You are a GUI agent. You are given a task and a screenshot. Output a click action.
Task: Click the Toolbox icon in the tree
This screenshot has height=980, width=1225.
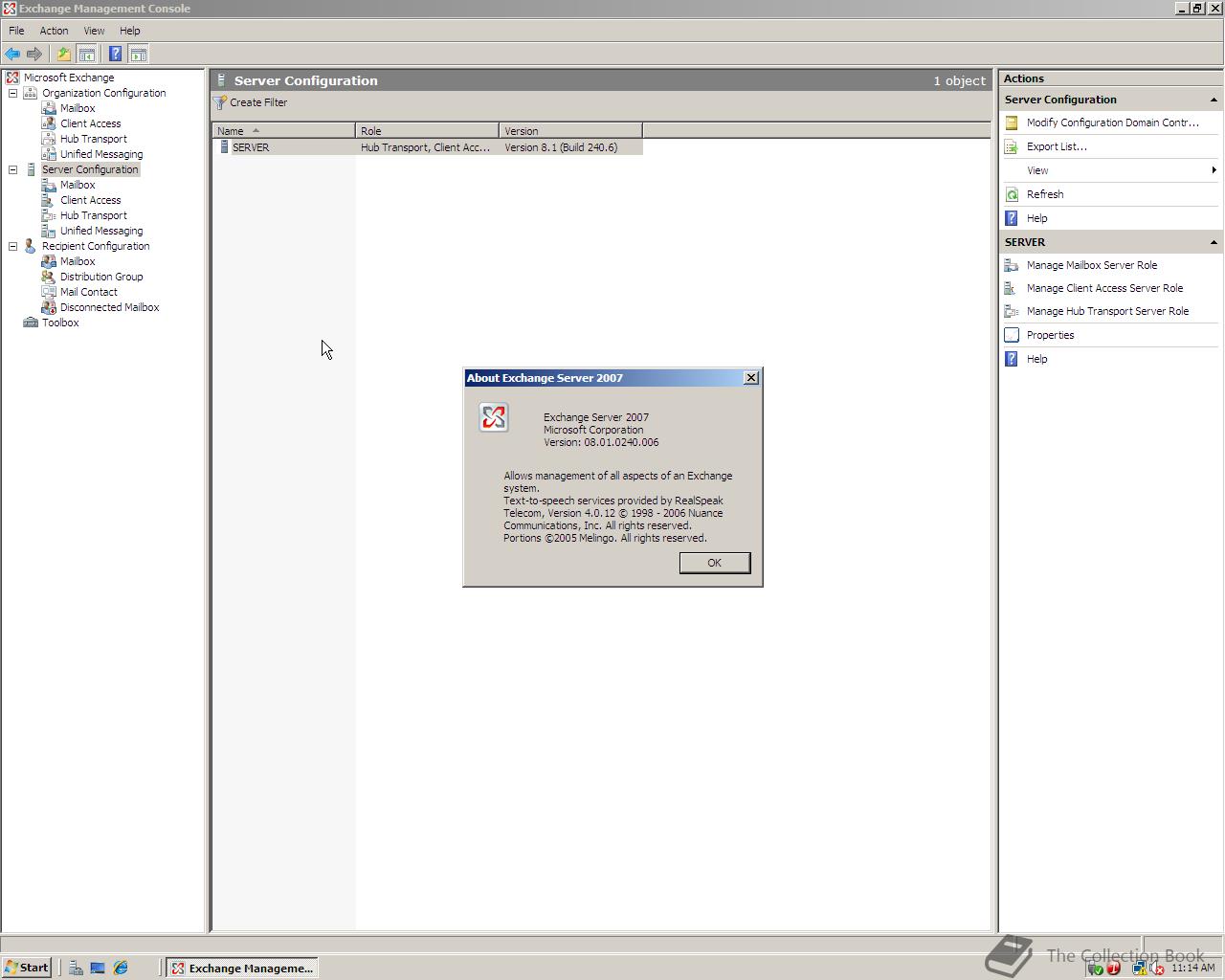point(31,323)
